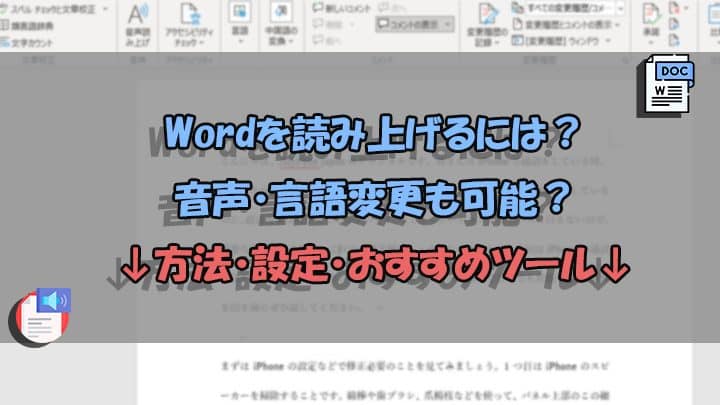
Task: Open the Language (言語) dropdown
Action: (240, 23)
